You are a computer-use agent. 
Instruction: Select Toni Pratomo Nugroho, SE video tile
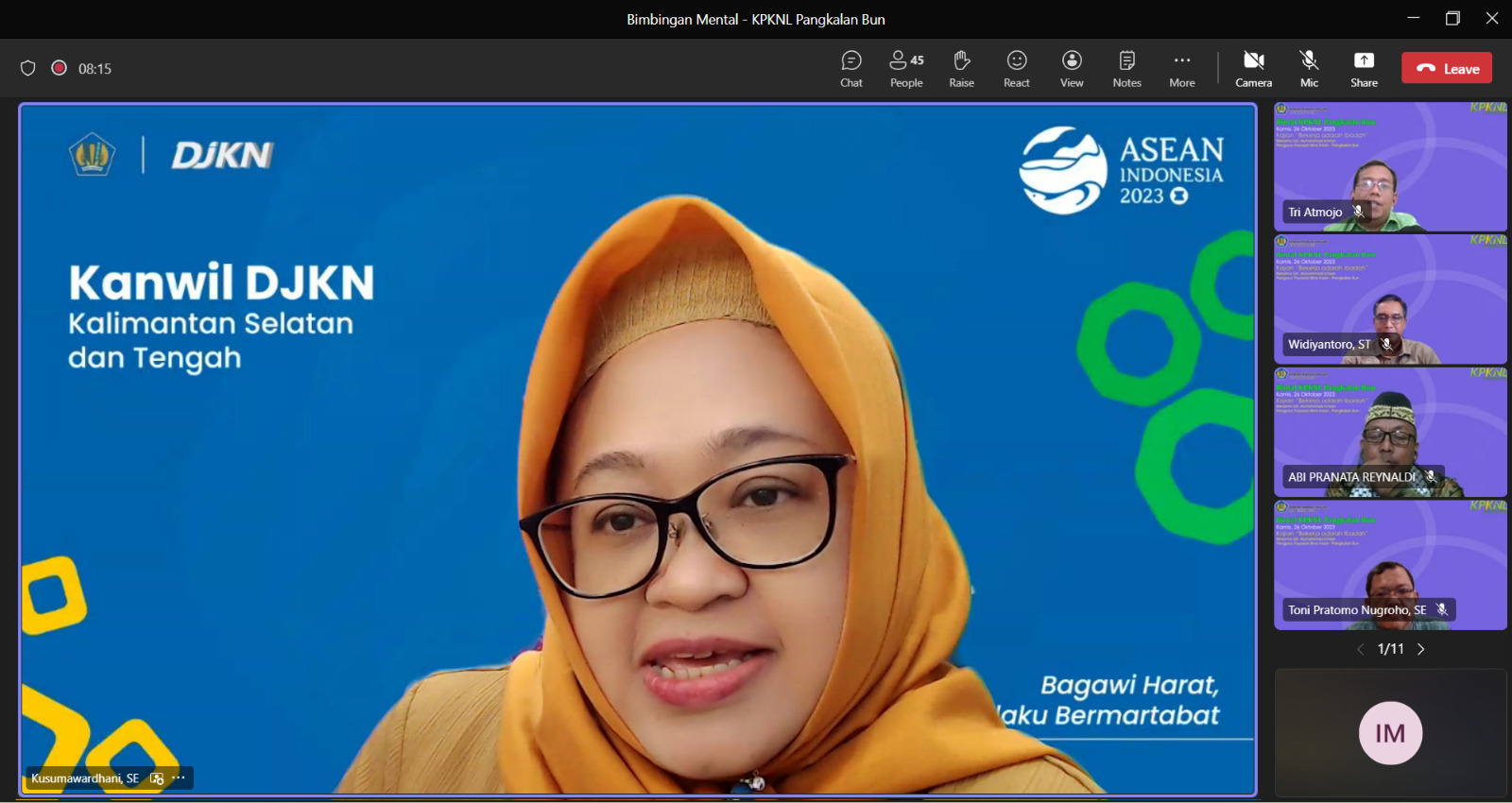point(1390,565)
